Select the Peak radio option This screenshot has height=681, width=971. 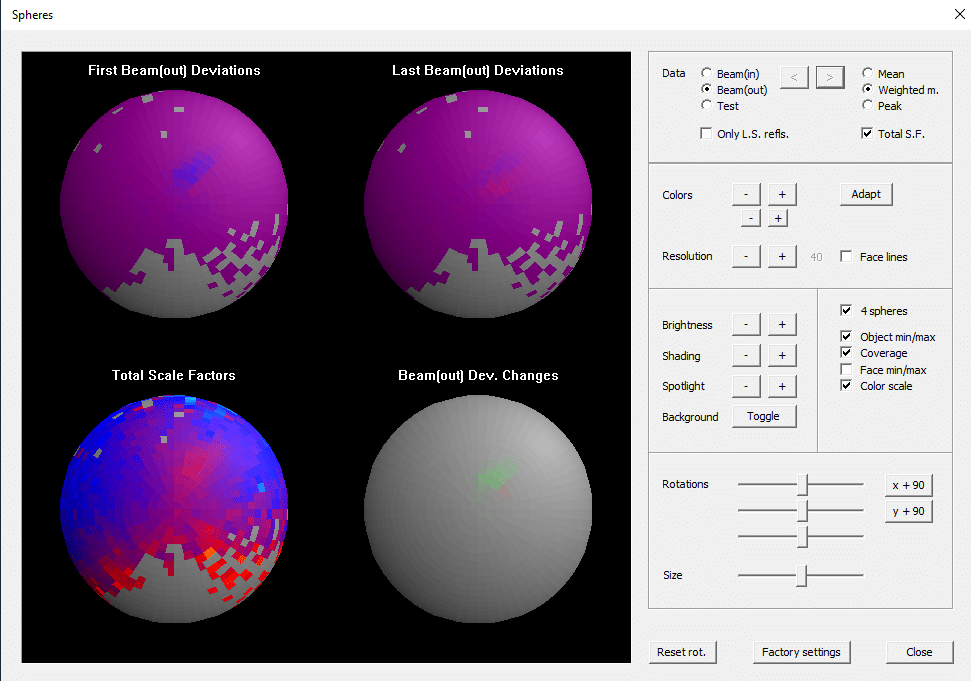pyautogui.click(x=868, y=105)
